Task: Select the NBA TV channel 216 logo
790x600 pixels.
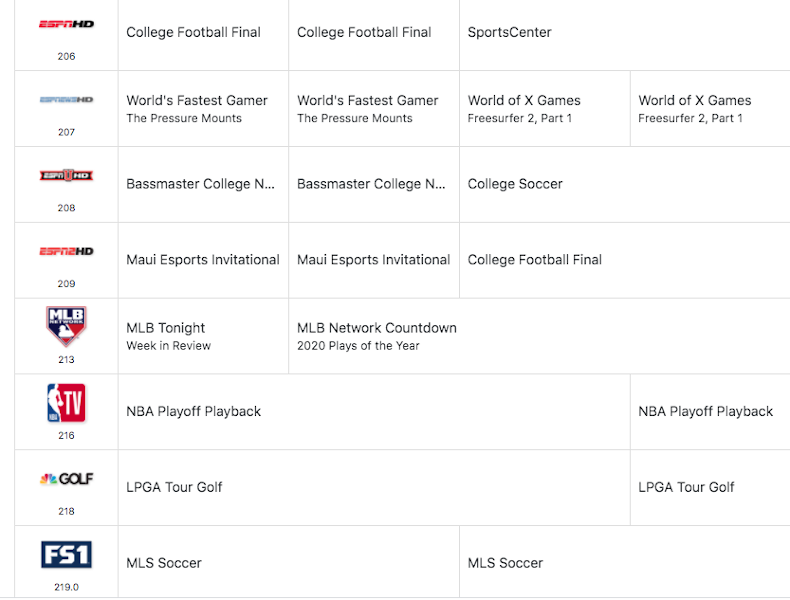Action: click(66, 403)
